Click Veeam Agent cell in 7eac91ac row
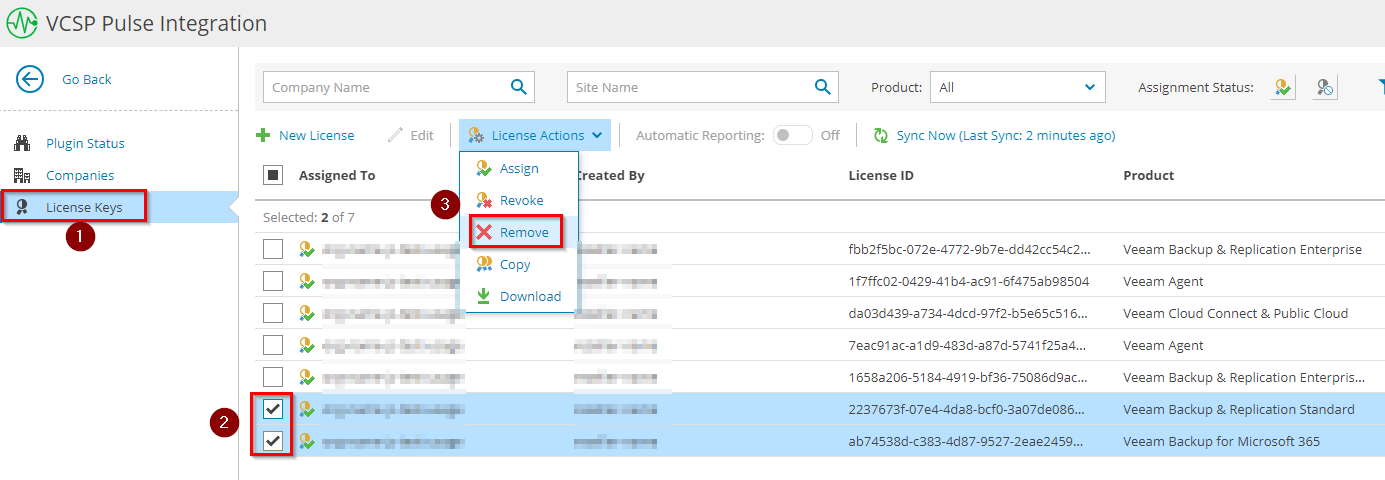Viewport: 1385px width, 480px height. 1163,345
